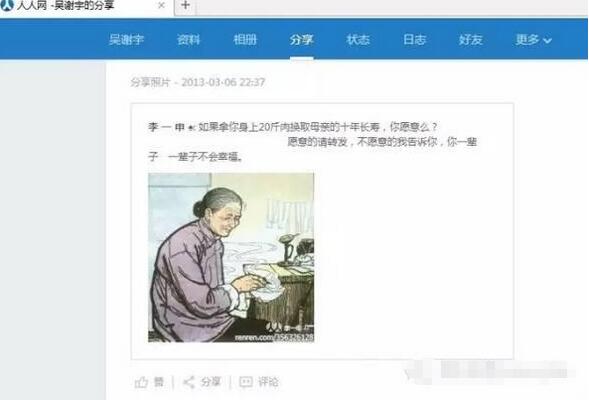The image size is (589, 400).
Task: Click the 李一申 author name link
Action: [x=166, y=127]
